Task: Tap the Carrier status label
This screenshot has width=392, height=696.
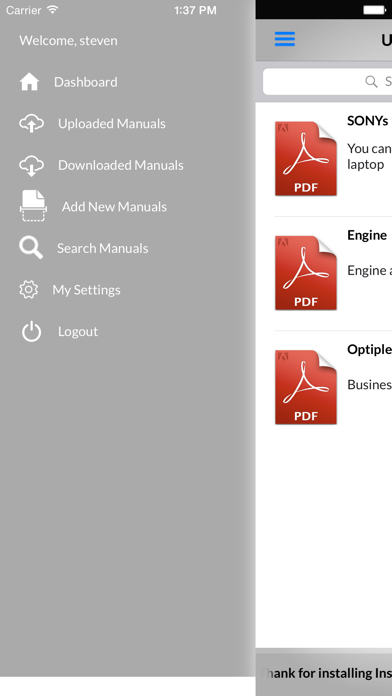Action: tap(24, 10)
